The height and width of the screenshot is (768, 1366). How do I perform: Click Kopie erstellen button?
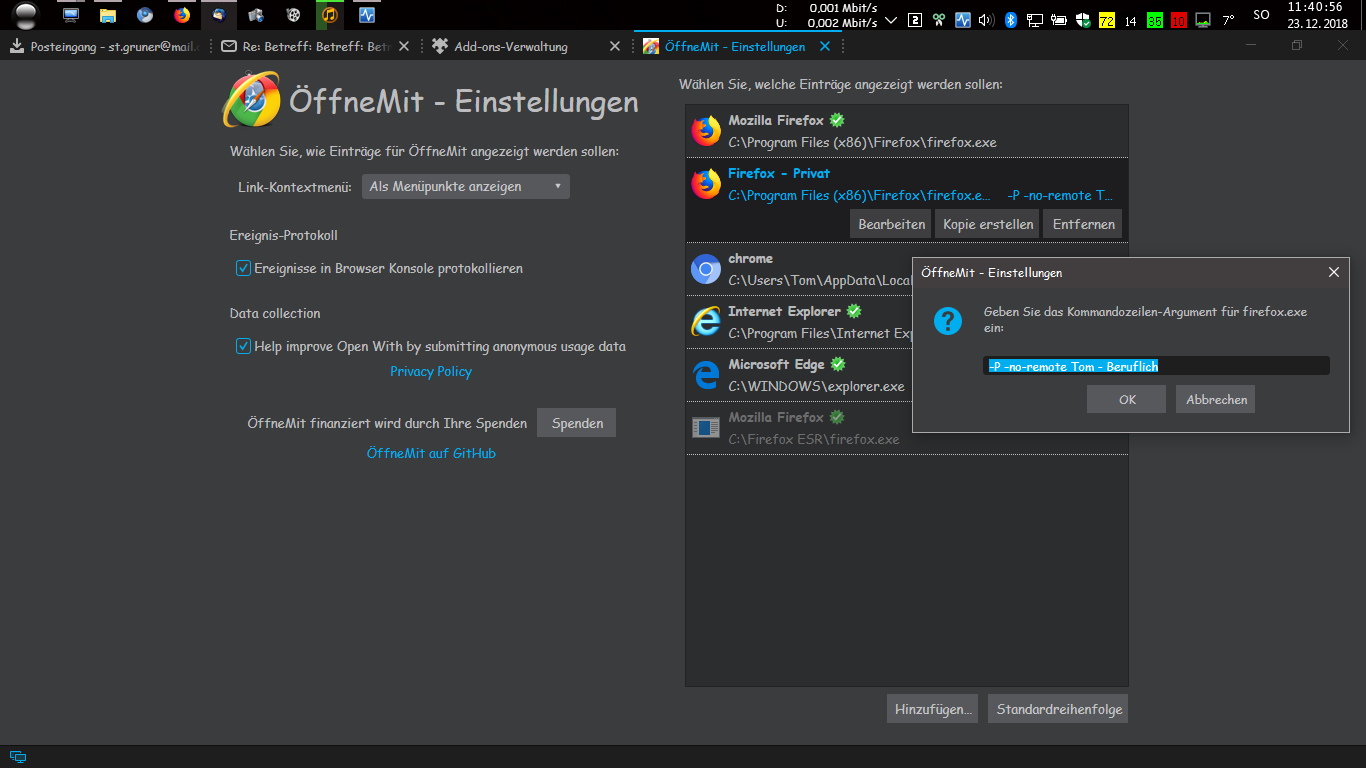[988, 224]
